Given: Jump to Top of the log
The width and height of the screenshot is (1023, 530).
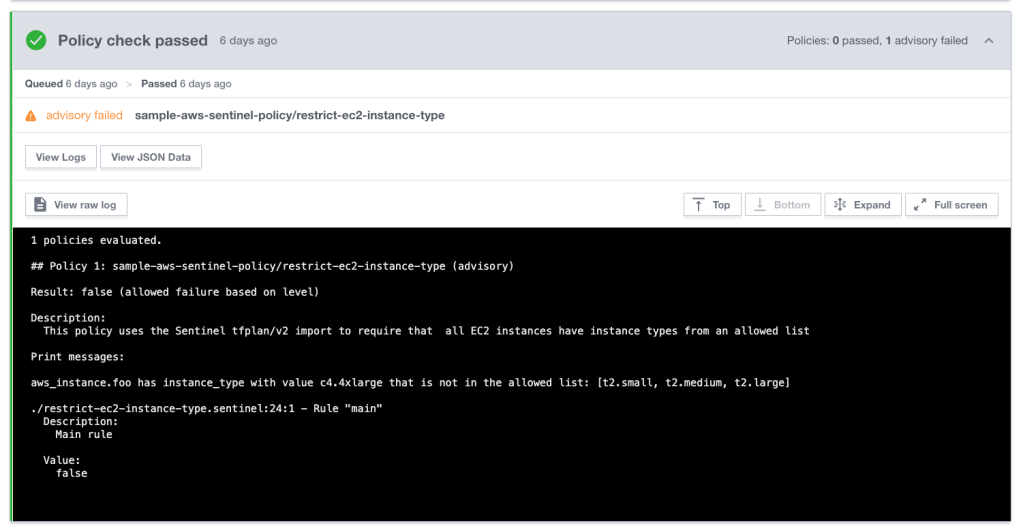Looking at the screenshot, I should tap(711, 205).
